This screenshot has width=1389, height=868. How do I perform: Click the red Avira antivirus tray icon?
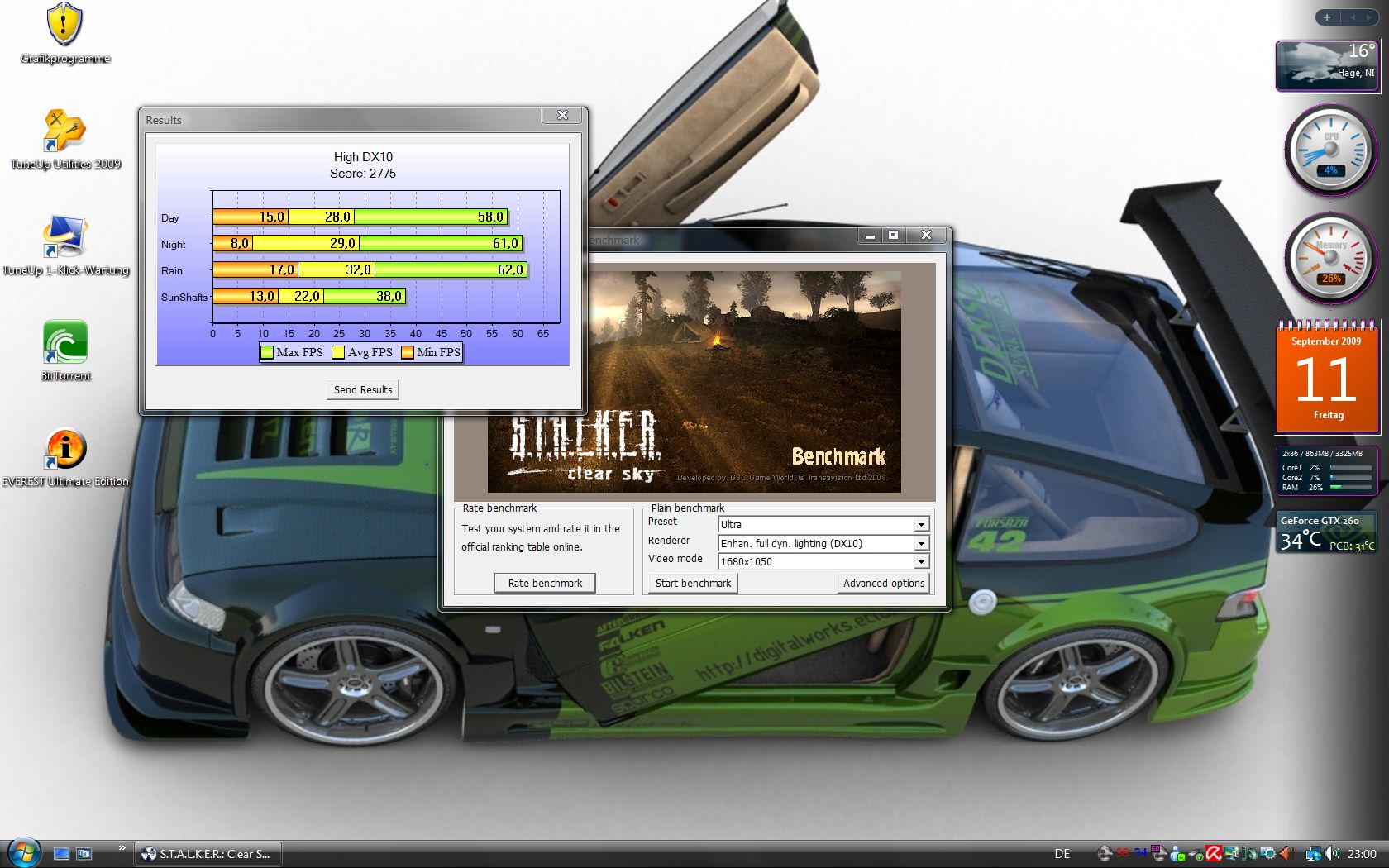click(1213, 854)
